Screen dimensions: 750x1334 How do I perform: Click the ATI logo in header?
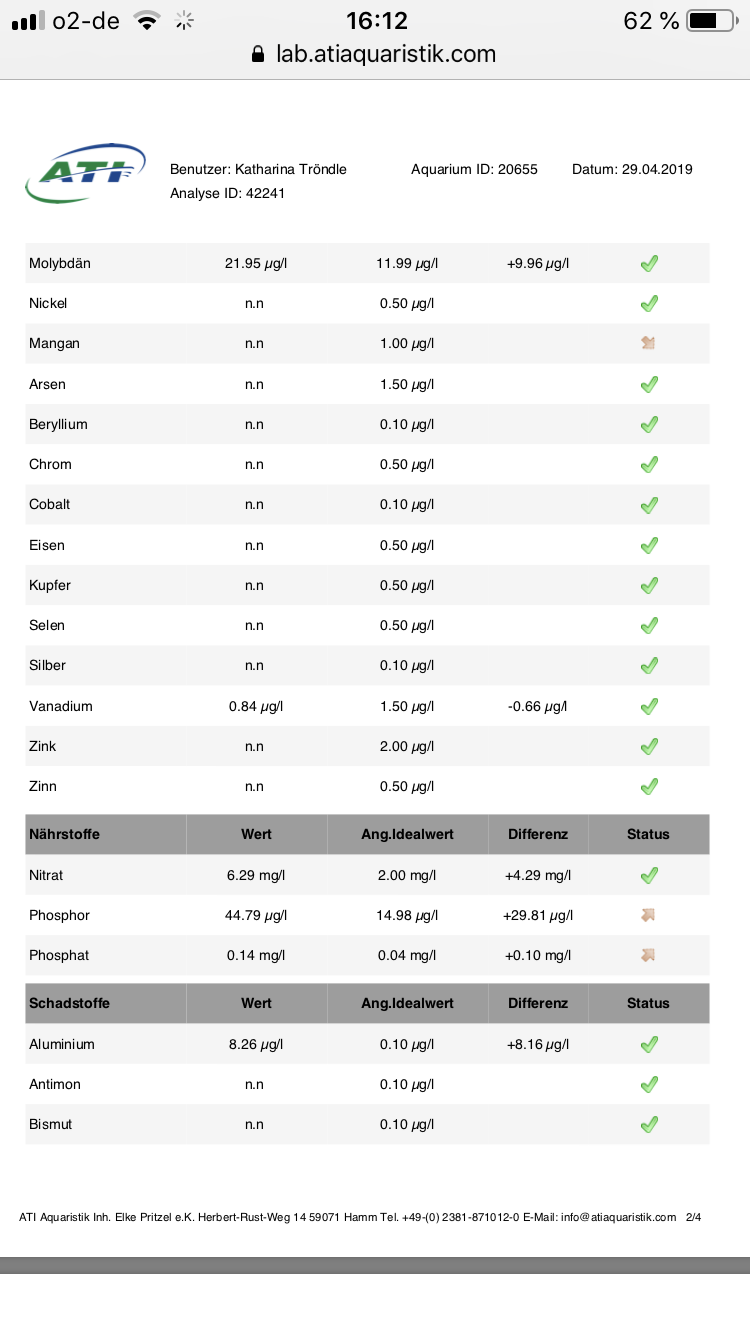click(85, 173)
